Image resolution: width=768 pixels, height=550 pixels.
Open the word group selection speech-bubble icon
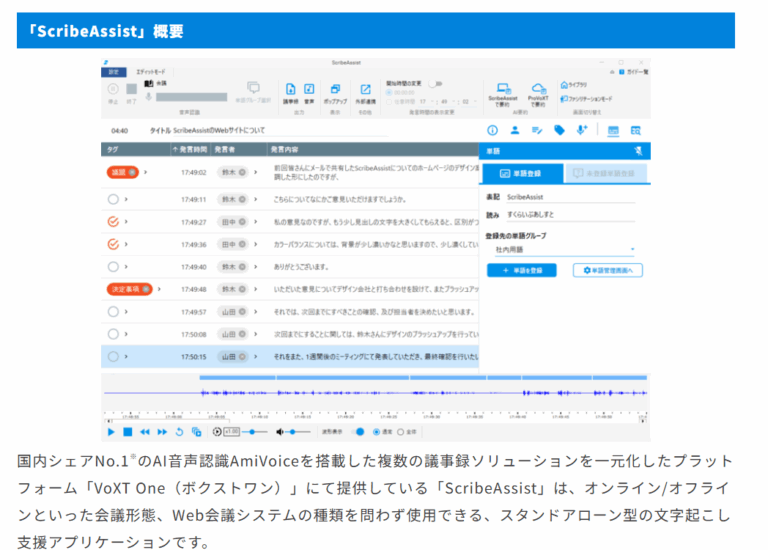253,88
